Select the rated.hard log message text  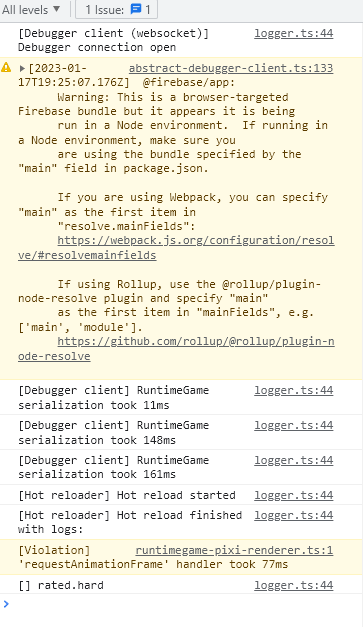point(61,585)
